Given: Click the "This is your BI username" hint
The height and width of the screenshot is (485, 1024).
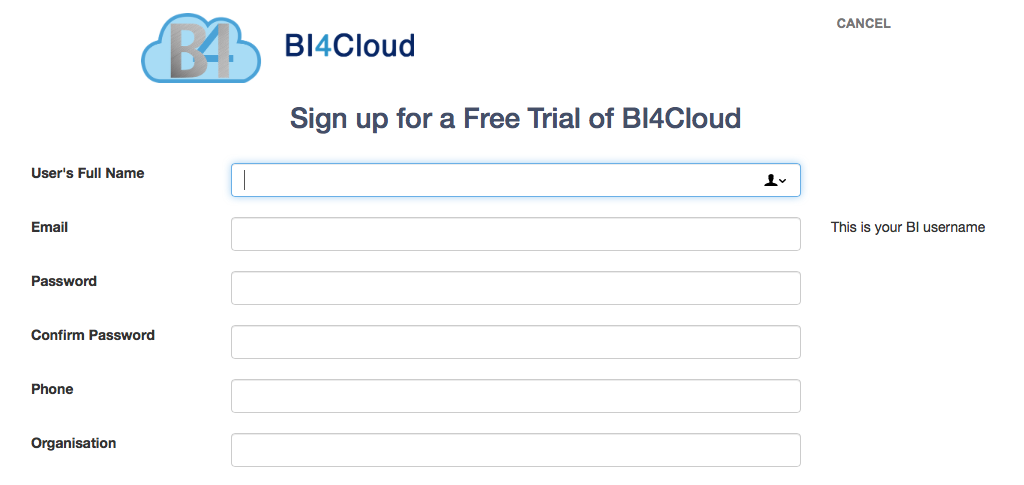Looking at the screenshot, I should (x=908, y=227).
